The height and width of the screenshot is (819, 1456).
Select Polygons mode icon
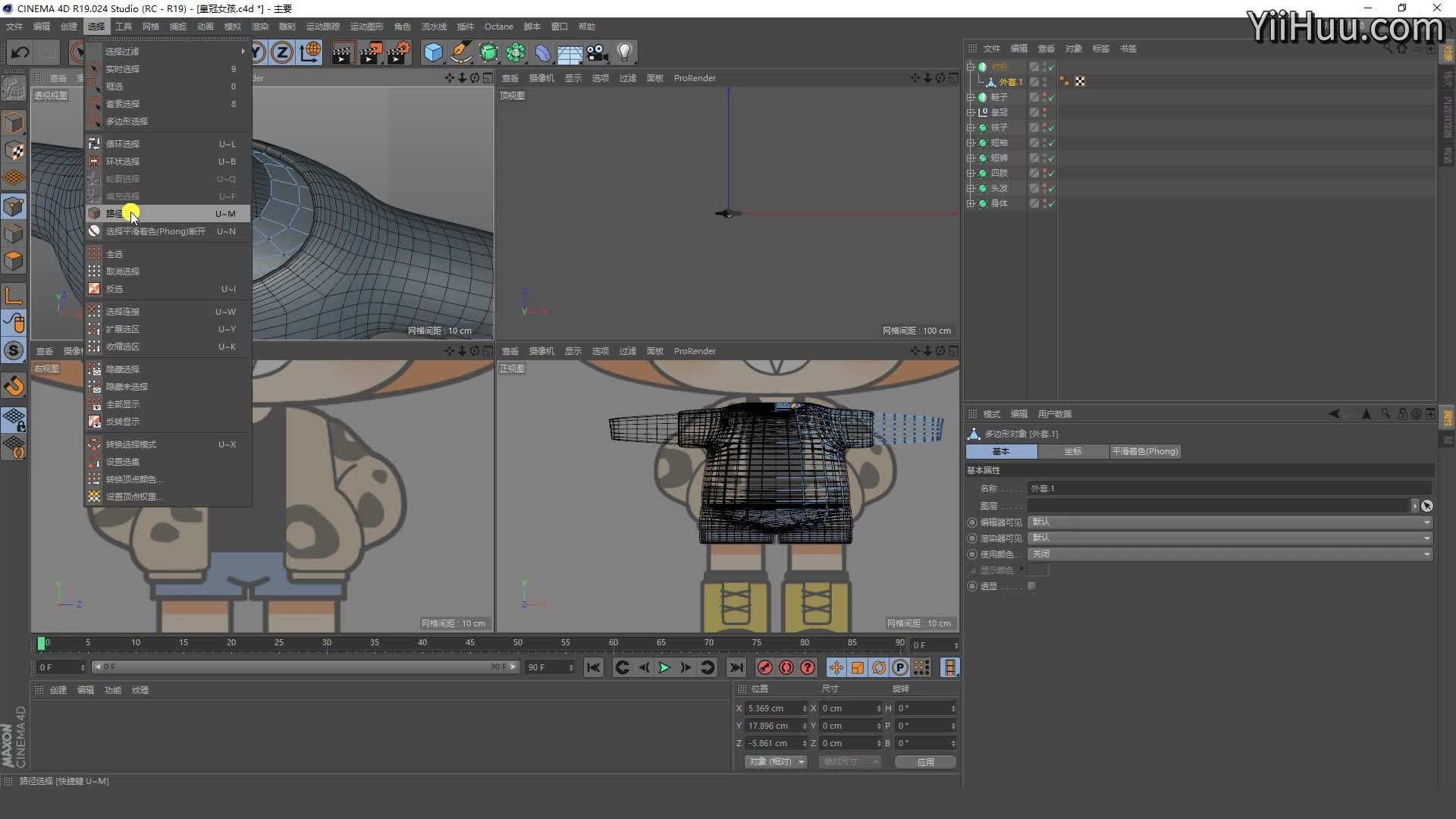click(x=14, y=262)
